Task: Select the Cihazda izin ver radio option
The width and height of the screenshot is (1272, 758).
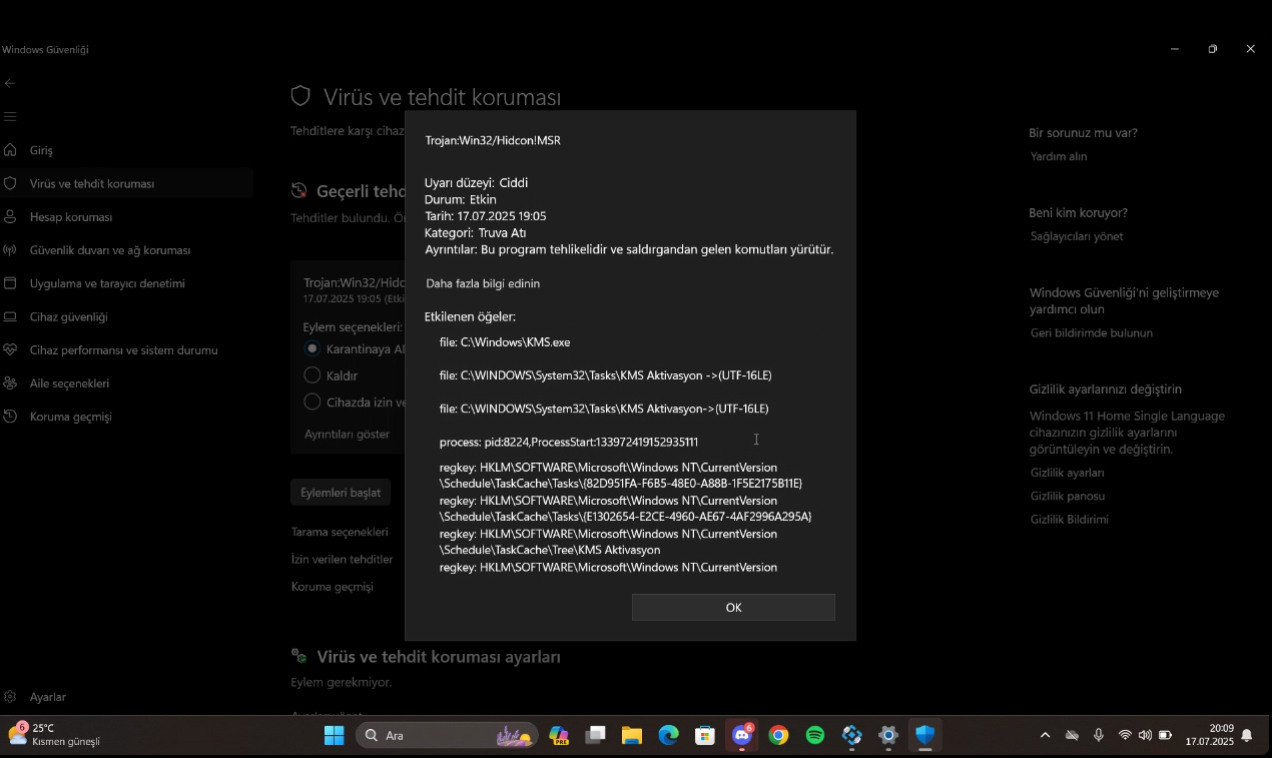Action: coord(312,402)
